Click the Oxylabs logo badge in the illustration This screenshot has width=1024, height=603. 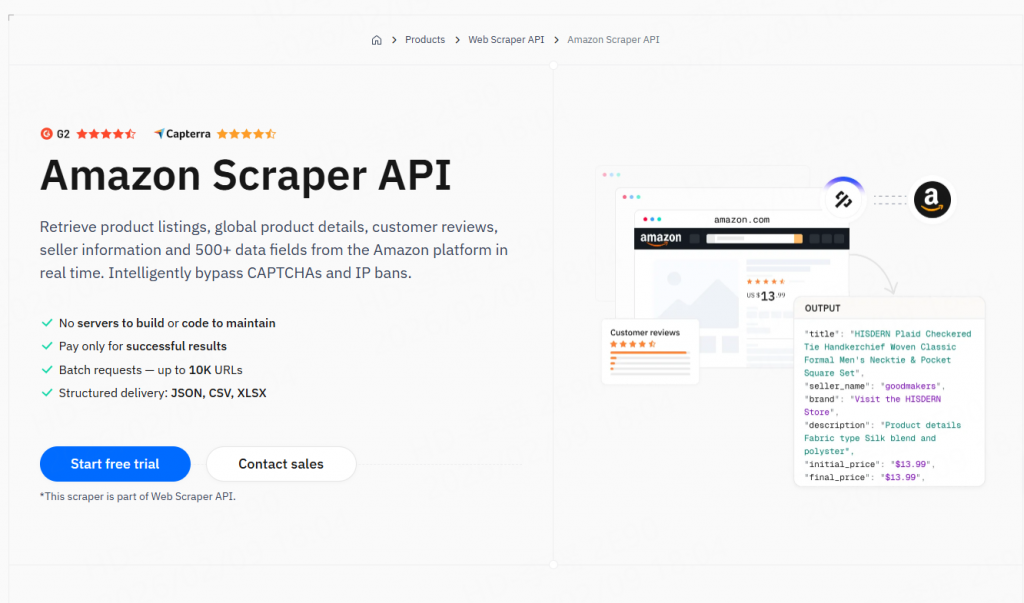(x=843, y=199)
